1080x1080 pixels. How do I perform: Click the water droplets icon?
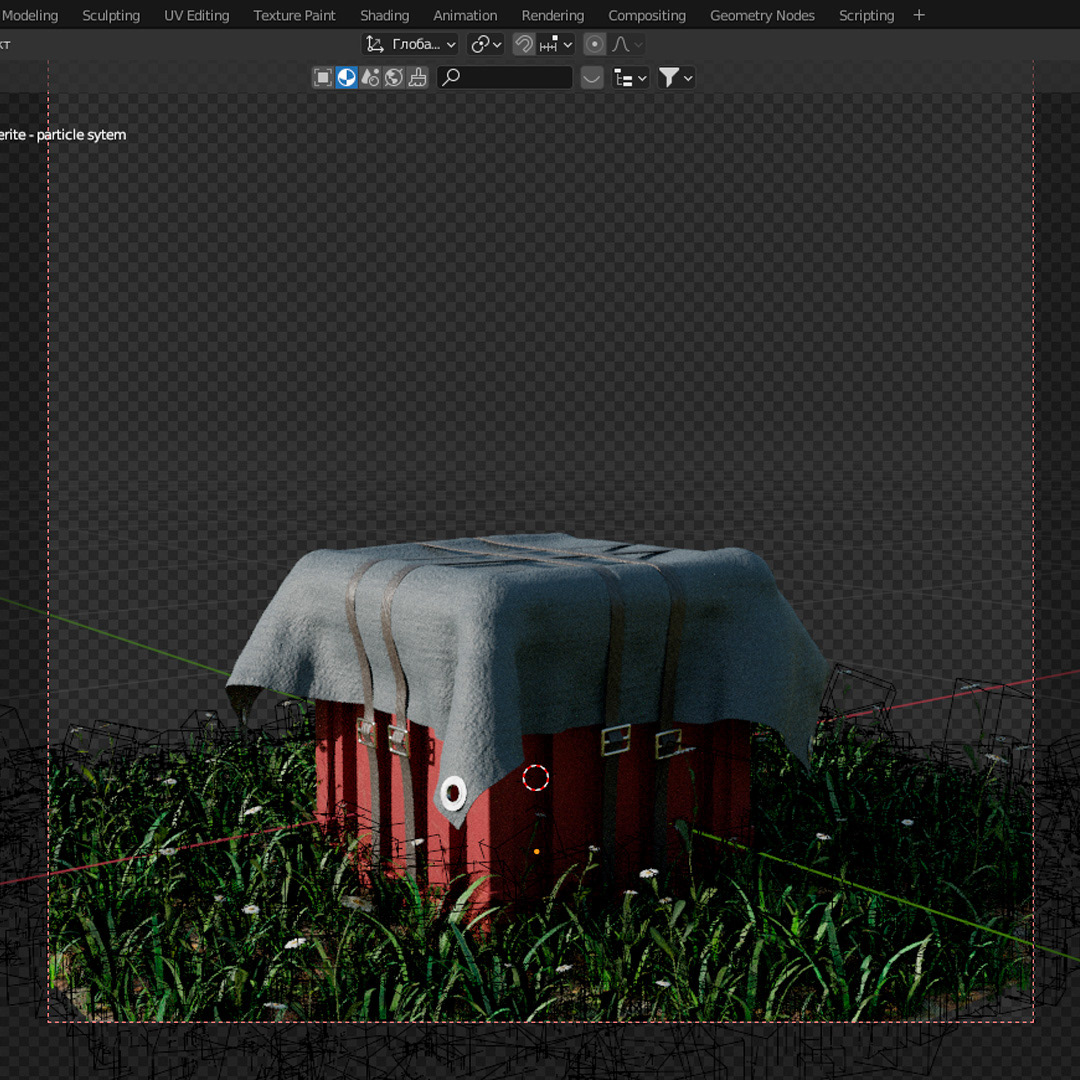point(370,77)
